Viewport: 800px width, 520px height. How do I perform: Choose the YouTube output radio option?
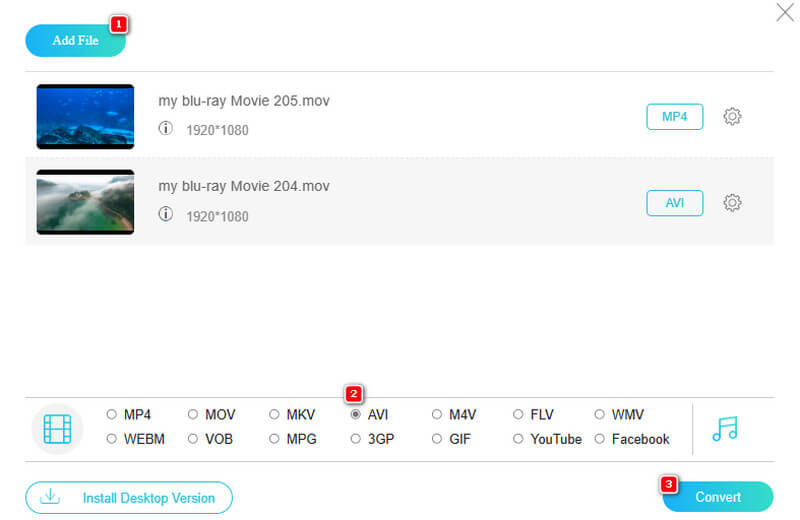[519, 439]
